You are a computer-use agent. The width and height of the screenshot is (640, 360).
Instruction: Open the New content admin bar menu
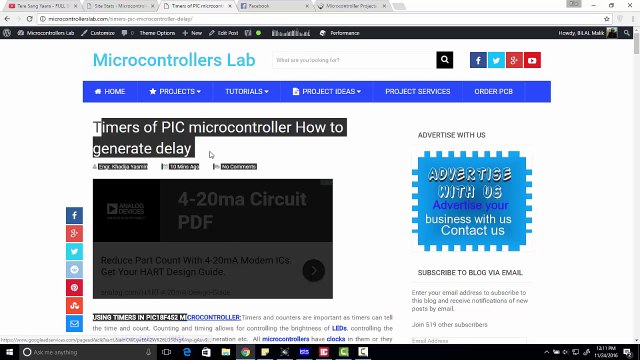click(x=192, y=33)
